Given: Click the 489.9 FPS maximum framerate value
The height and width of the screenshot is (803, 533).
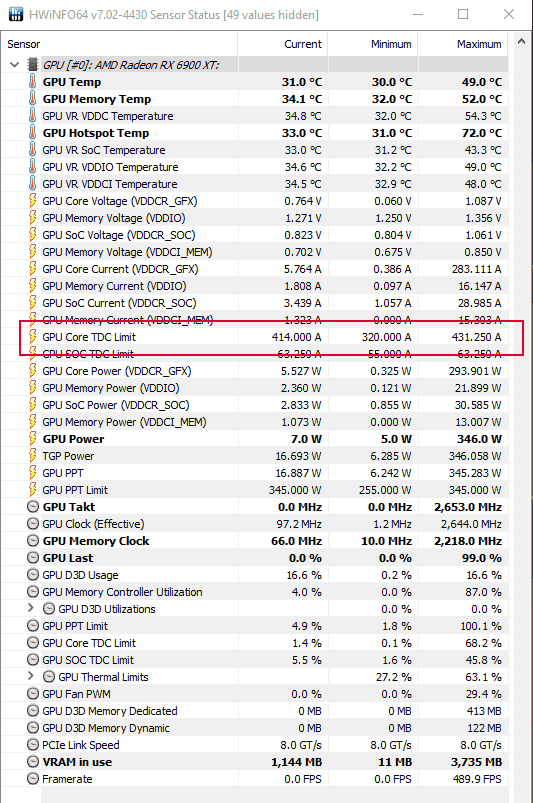Looking at the screenshot, I should [x=476, y=778].
